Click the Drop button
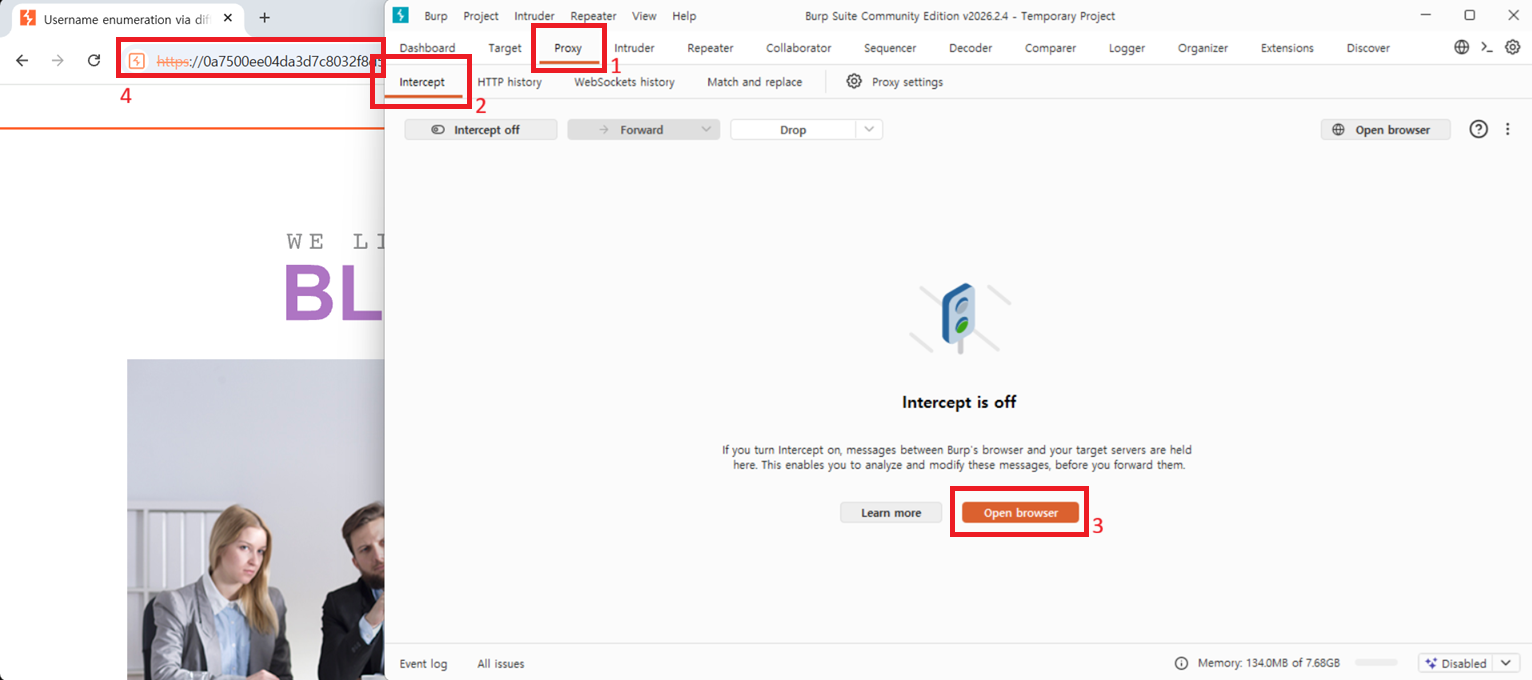Screen dimensions: 1532x680 [793, 129]
